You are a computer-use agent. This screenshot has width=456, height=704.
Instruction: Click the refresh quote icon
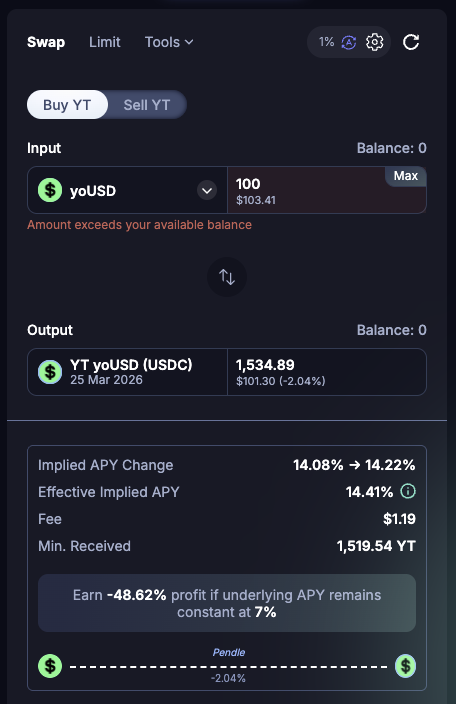click(x=411, y=42)
